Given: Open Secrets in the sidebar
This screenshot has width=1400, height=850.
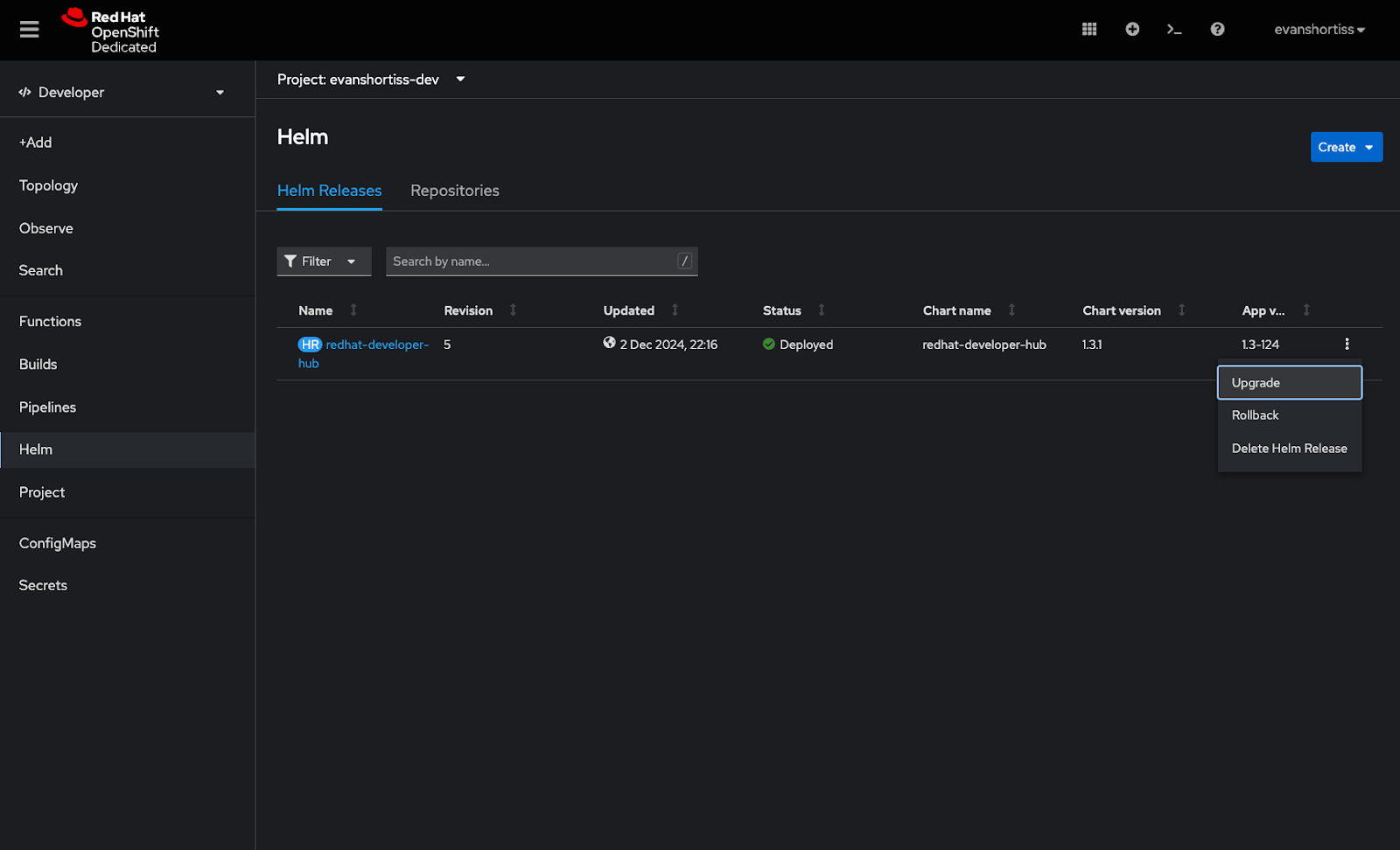Looking at the screenshot, I should [128, 585].
